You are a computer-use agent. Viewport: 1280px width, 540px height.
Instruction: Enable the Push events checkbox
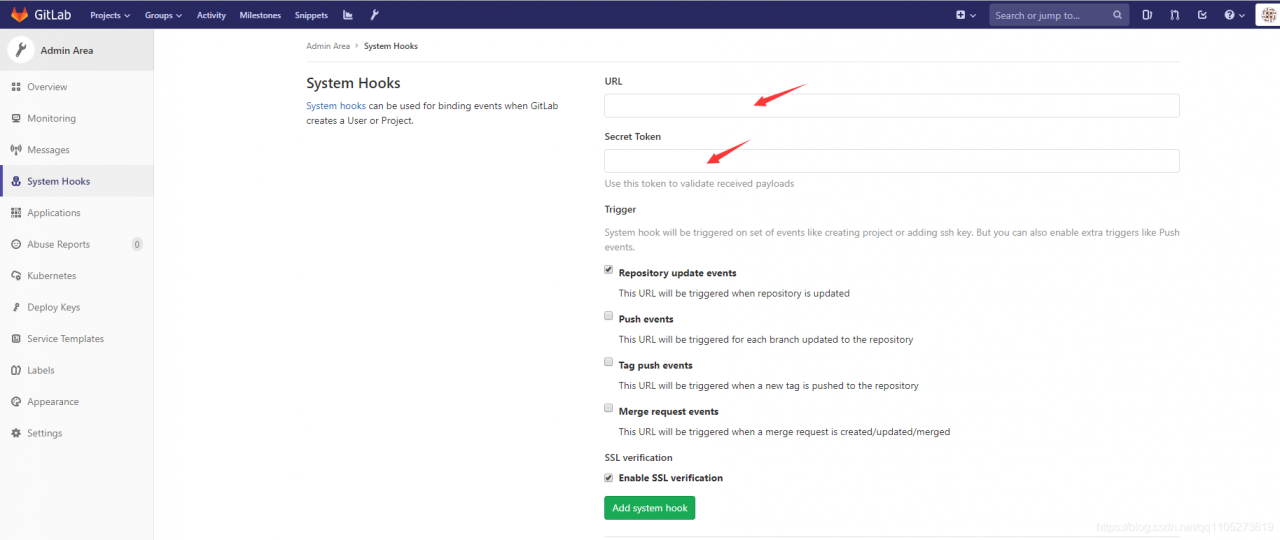click(608, 316)
